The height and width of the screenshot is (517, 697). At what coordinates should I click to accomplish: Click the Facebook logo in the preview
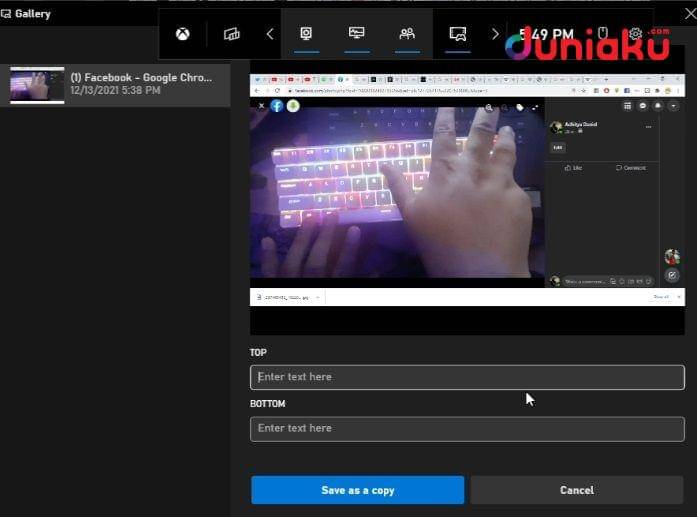coord(277,106)
